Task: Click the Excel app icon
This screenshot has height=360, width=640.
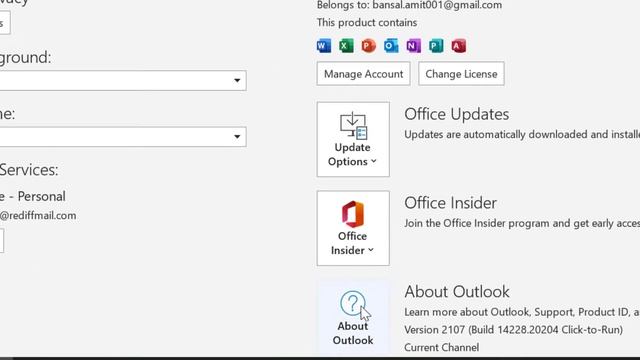Action: click(x=346, y=46)
